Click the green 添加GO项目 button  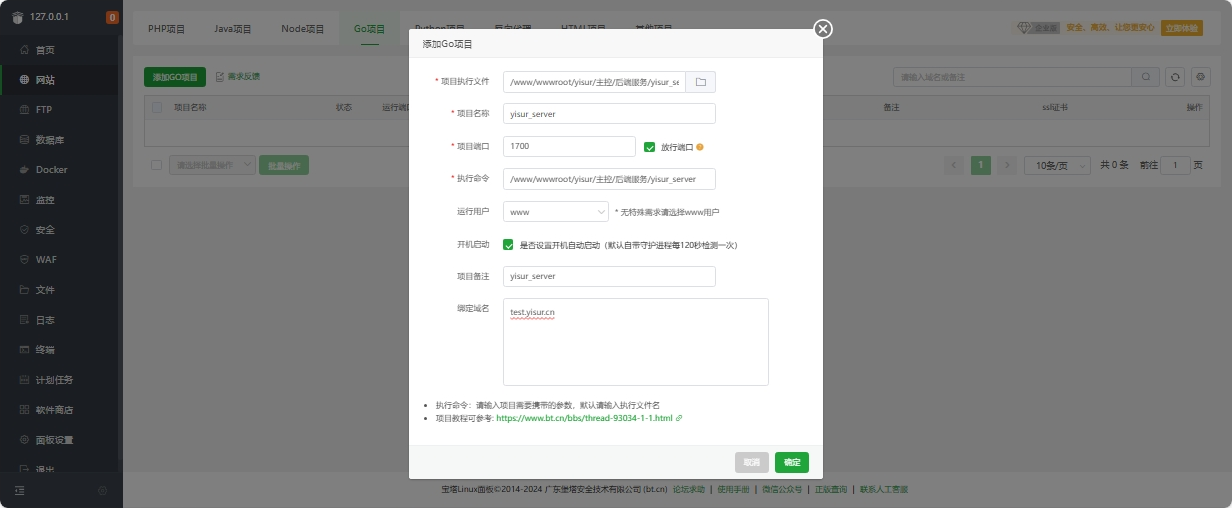pos(175,77)
